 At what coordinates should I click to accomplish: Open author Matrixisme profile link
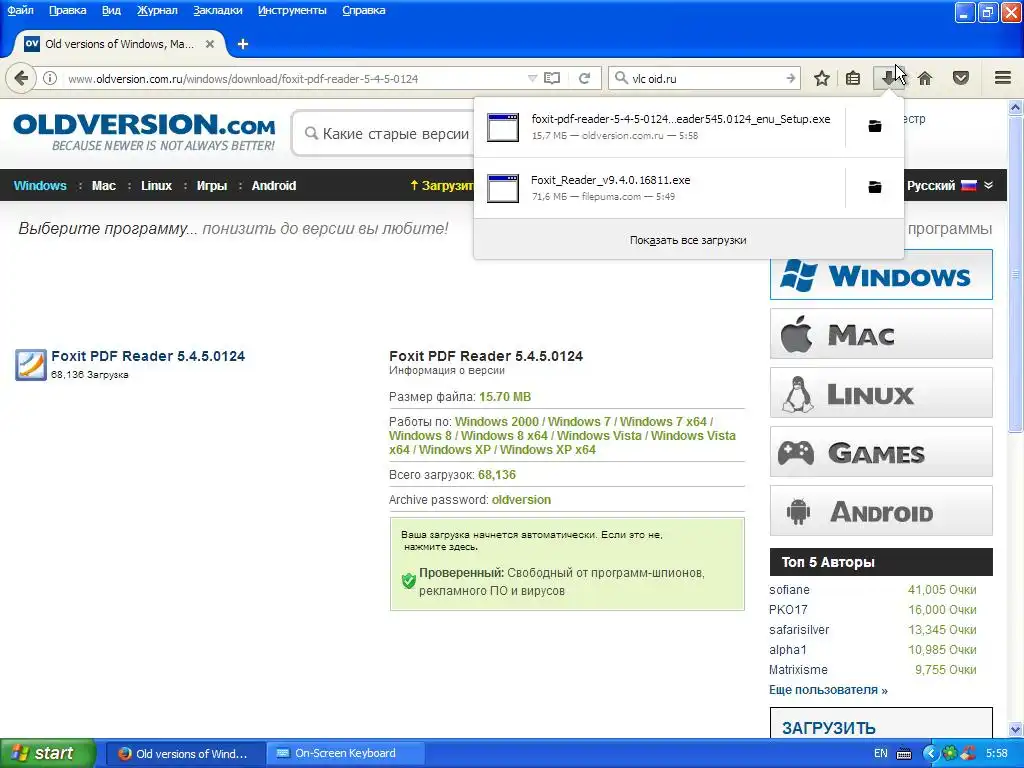[x=798, y=669]
